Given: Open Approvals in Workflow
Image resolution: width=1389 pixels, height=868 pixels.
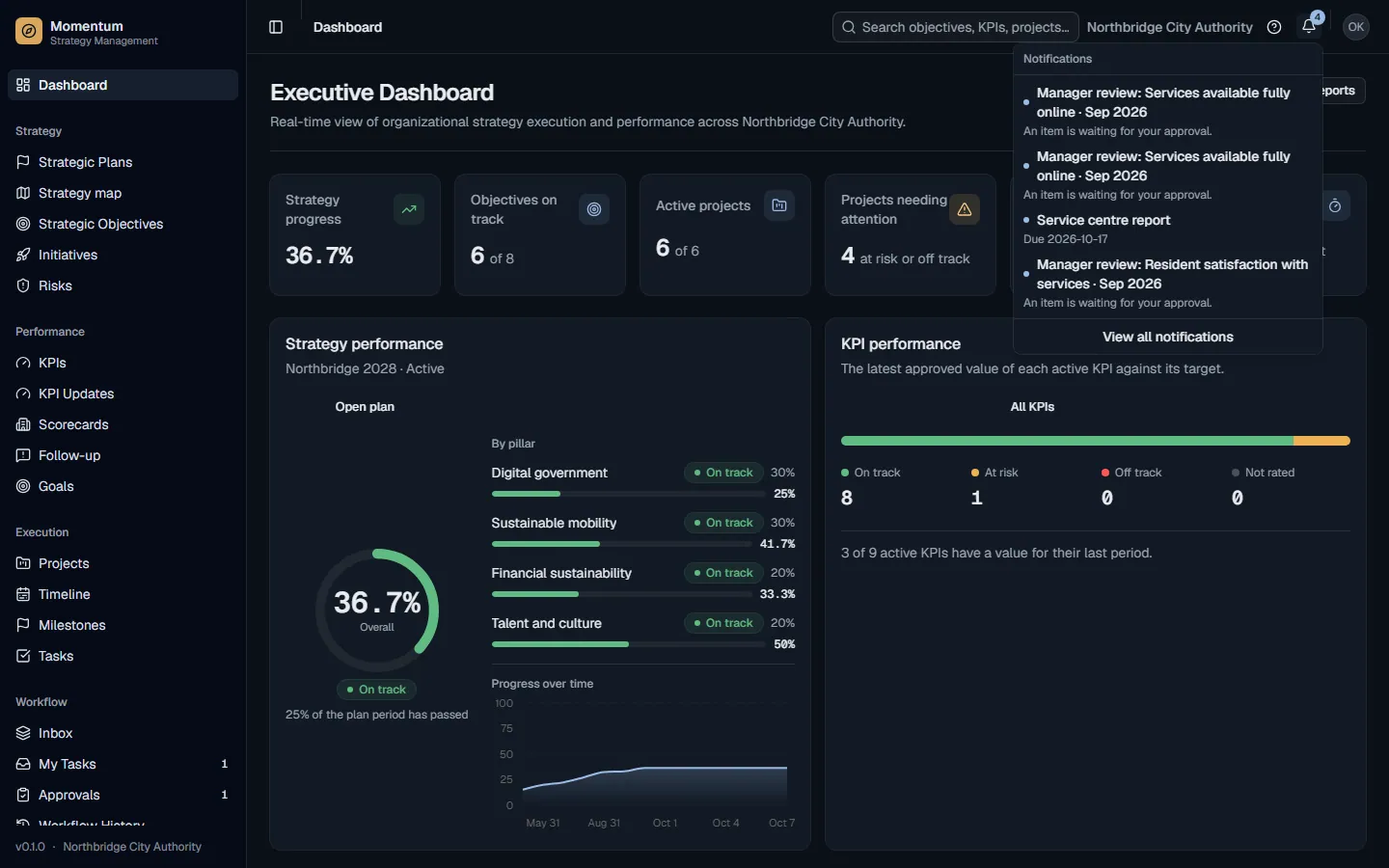Looking at the screenshot, I should (x=123, y=795).
